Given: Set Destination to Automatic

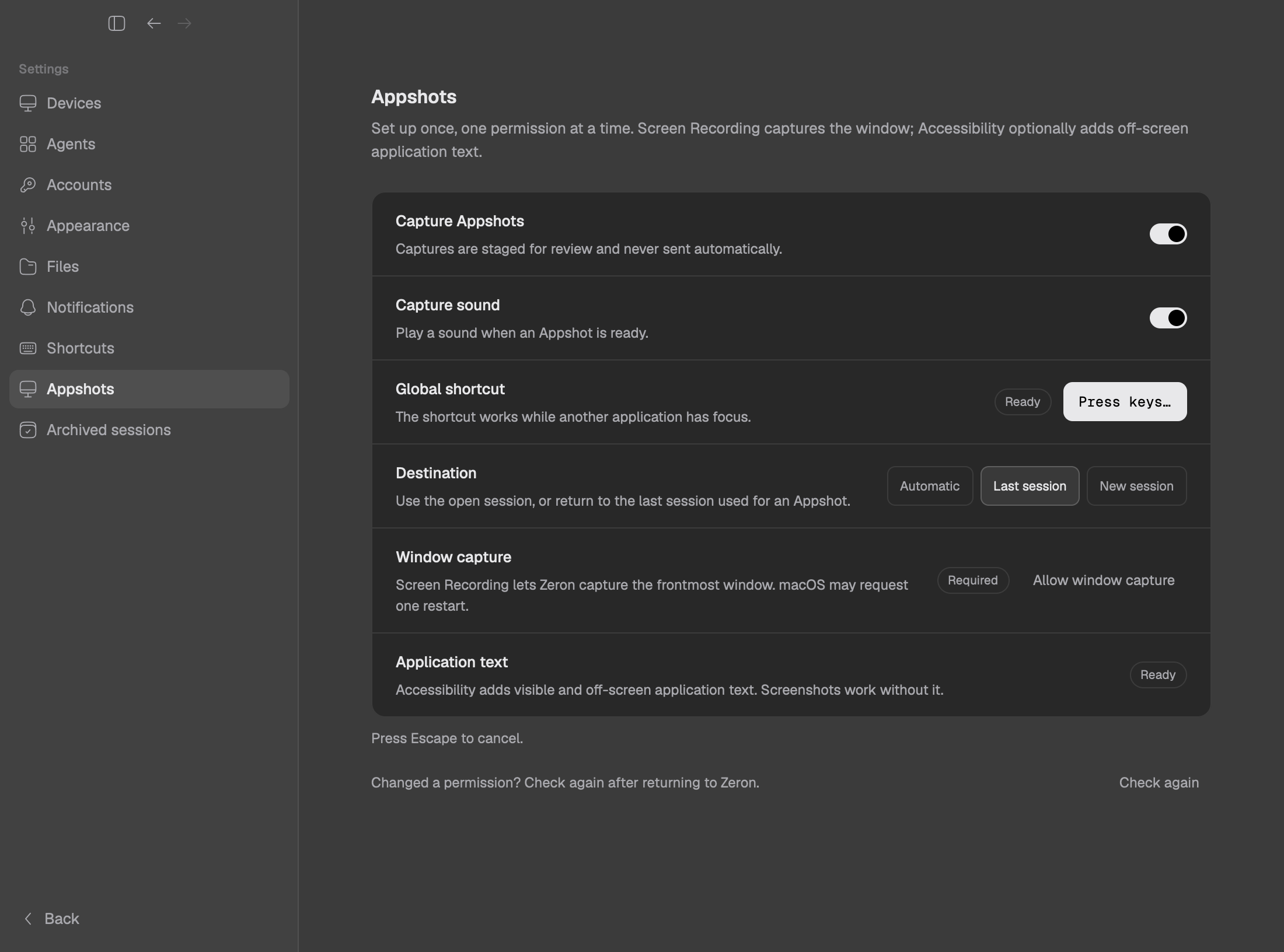Looking at the screenshot, I should tap(930, 486).
